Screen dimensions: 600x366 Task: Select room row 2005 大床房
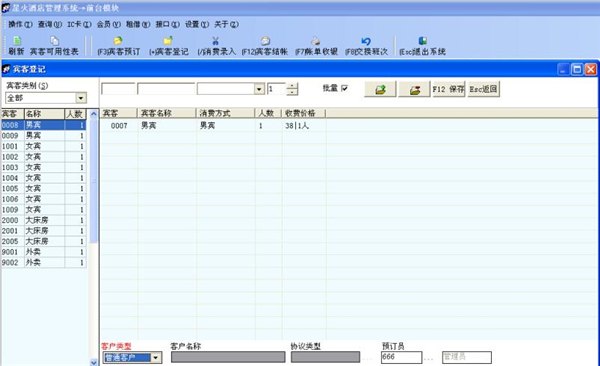(44, 241)
